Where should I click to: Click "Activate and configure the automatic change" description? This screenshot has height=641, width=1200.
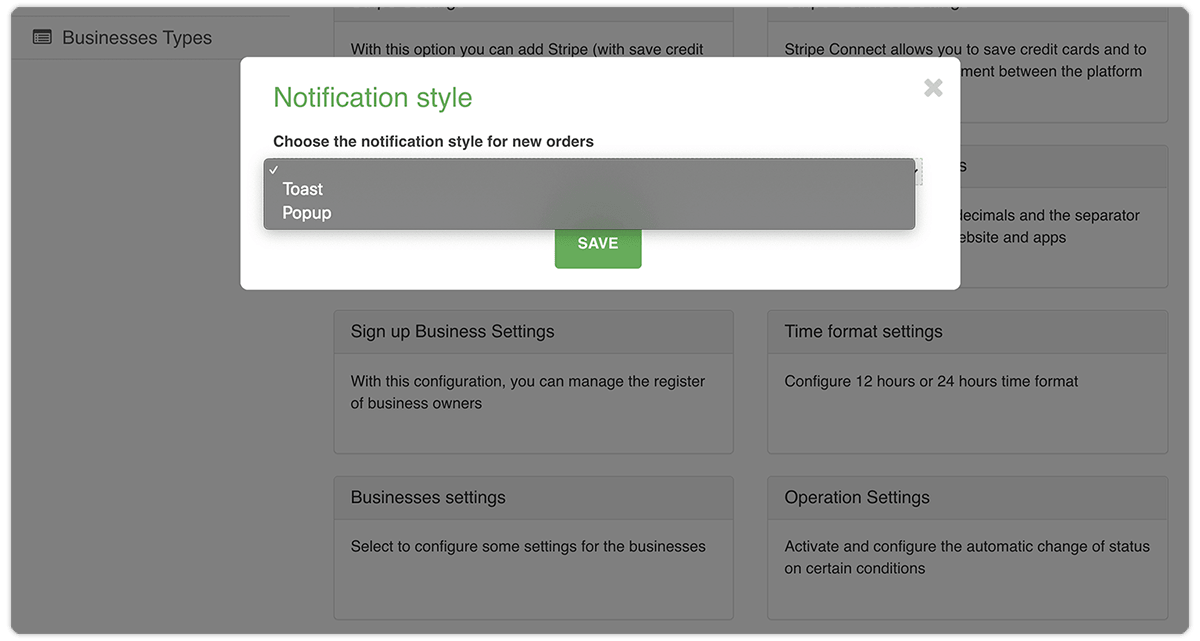[x=967, y=557]
